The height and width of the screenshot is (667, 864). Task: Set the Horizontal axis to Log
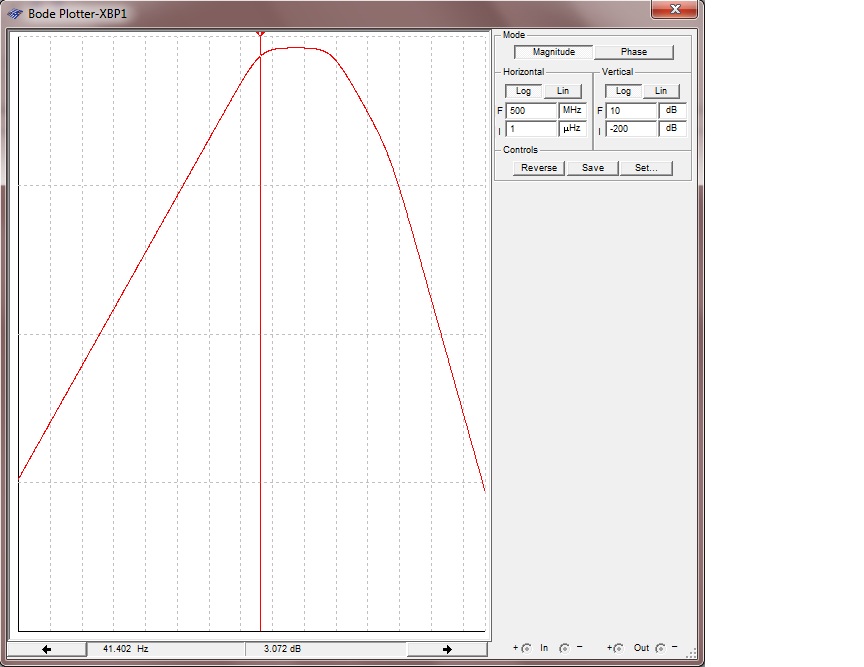click(x=523, y=91)
